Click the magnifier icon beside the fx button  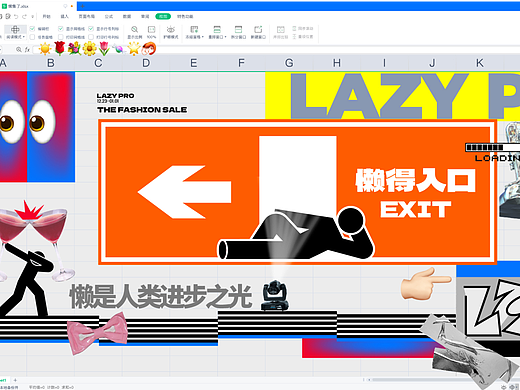coord(19,49)
